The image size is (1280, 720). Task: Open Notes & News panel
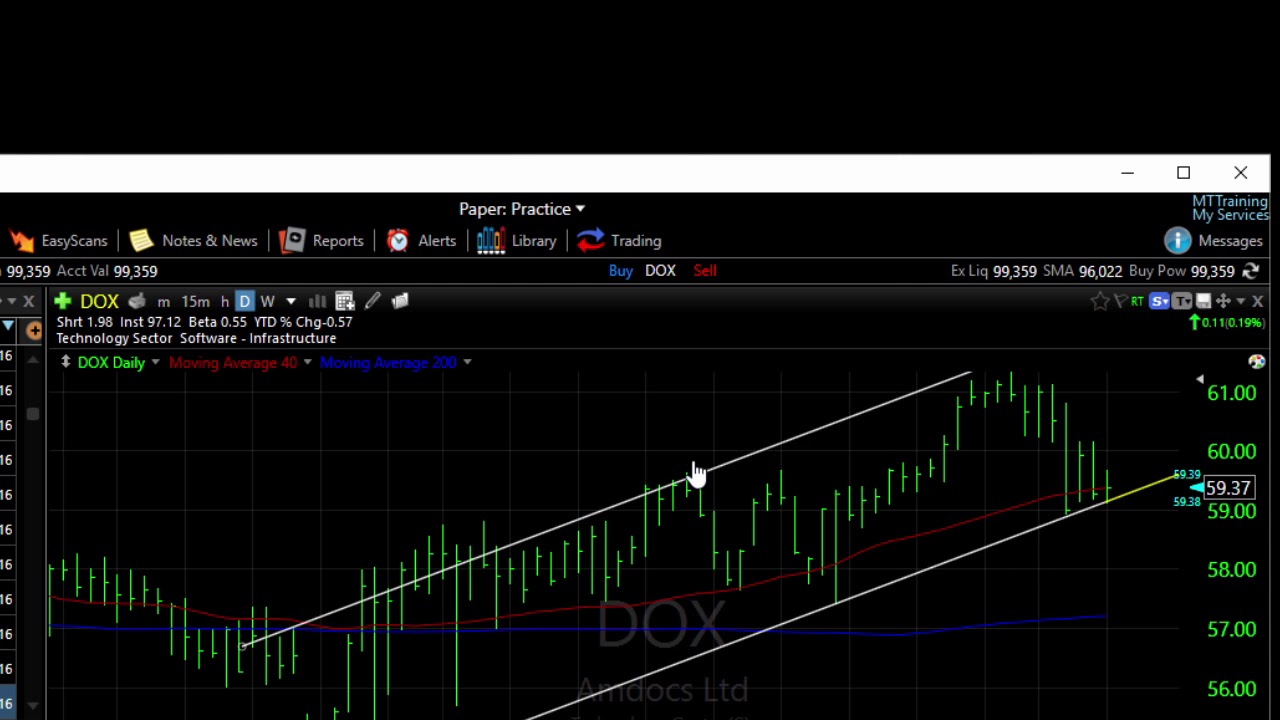pos(194,241)
